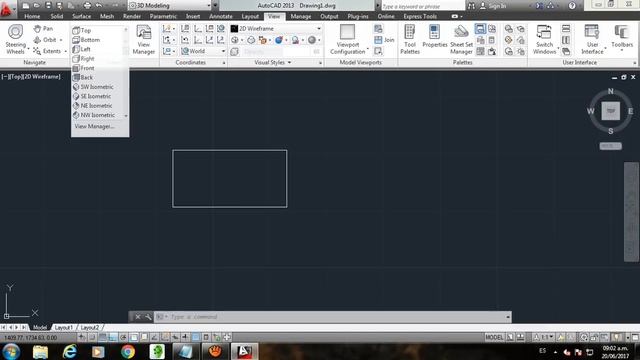
Task: Open the Coordinates panel dialog launcher
Action: pos(224,63)
